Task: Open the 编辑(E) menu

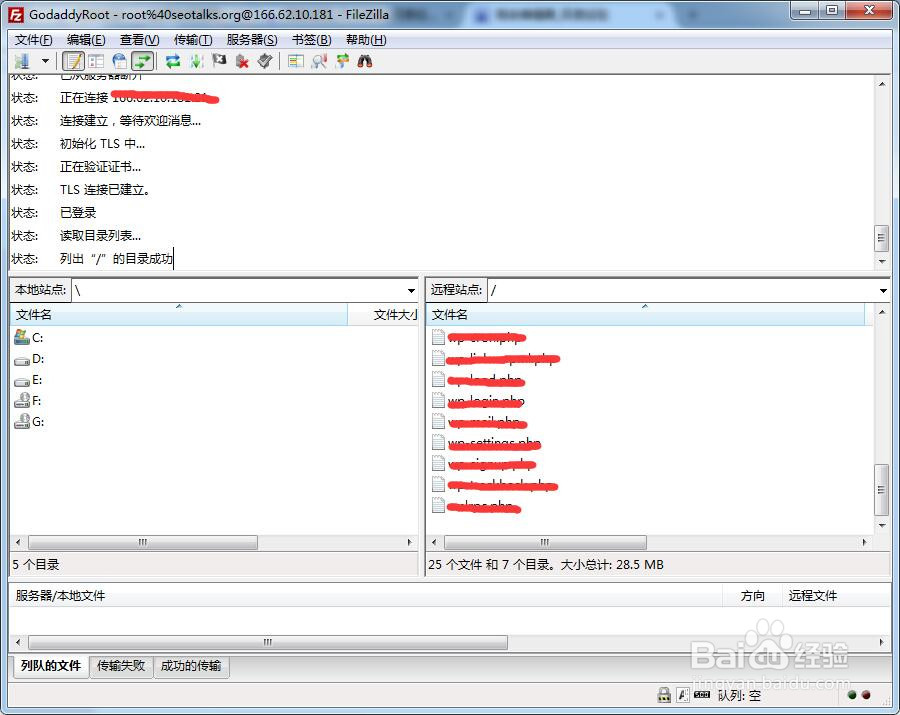Action: tap(86, 40)
